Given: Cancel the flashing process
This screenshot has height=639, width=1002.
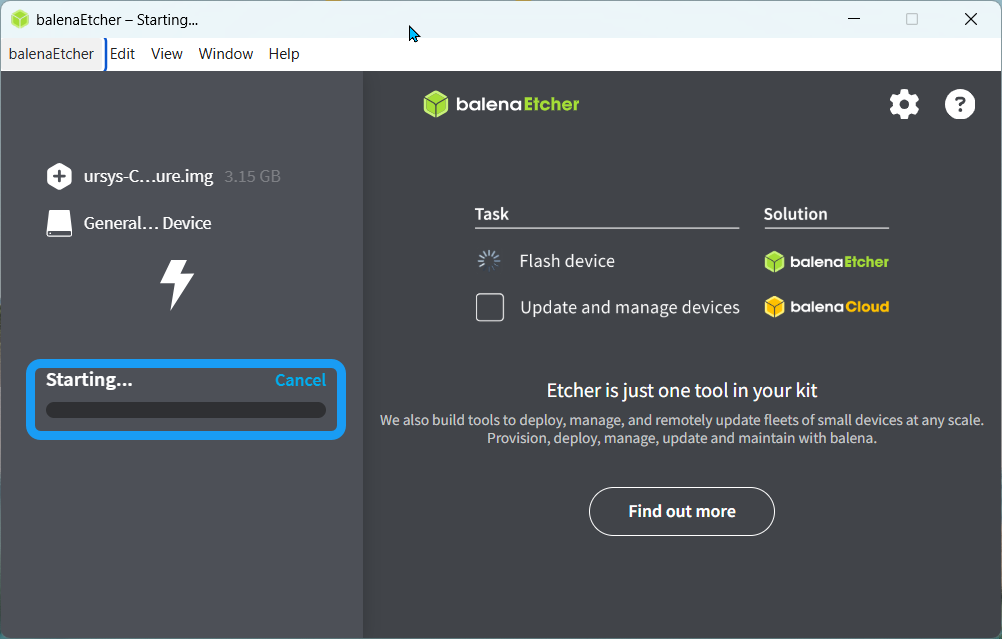Looking at the screenshot, I should (300, 380).
